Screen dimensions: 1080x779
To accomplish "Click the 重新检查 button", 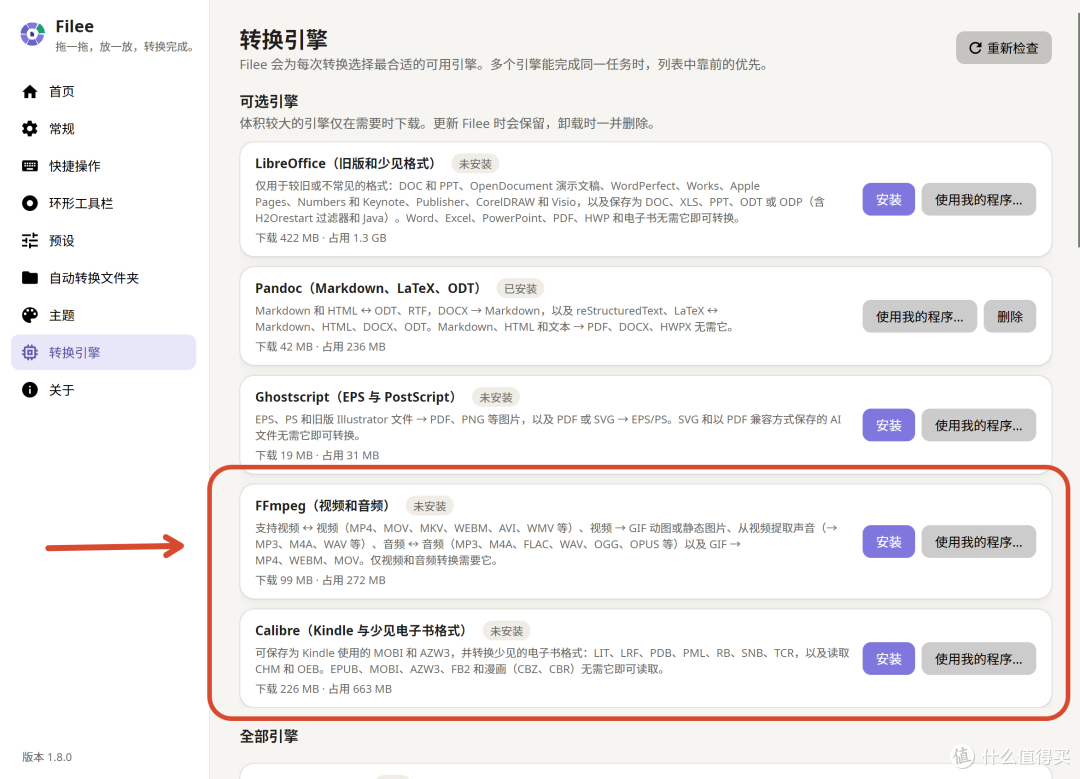I will (x=1004, y=48).
